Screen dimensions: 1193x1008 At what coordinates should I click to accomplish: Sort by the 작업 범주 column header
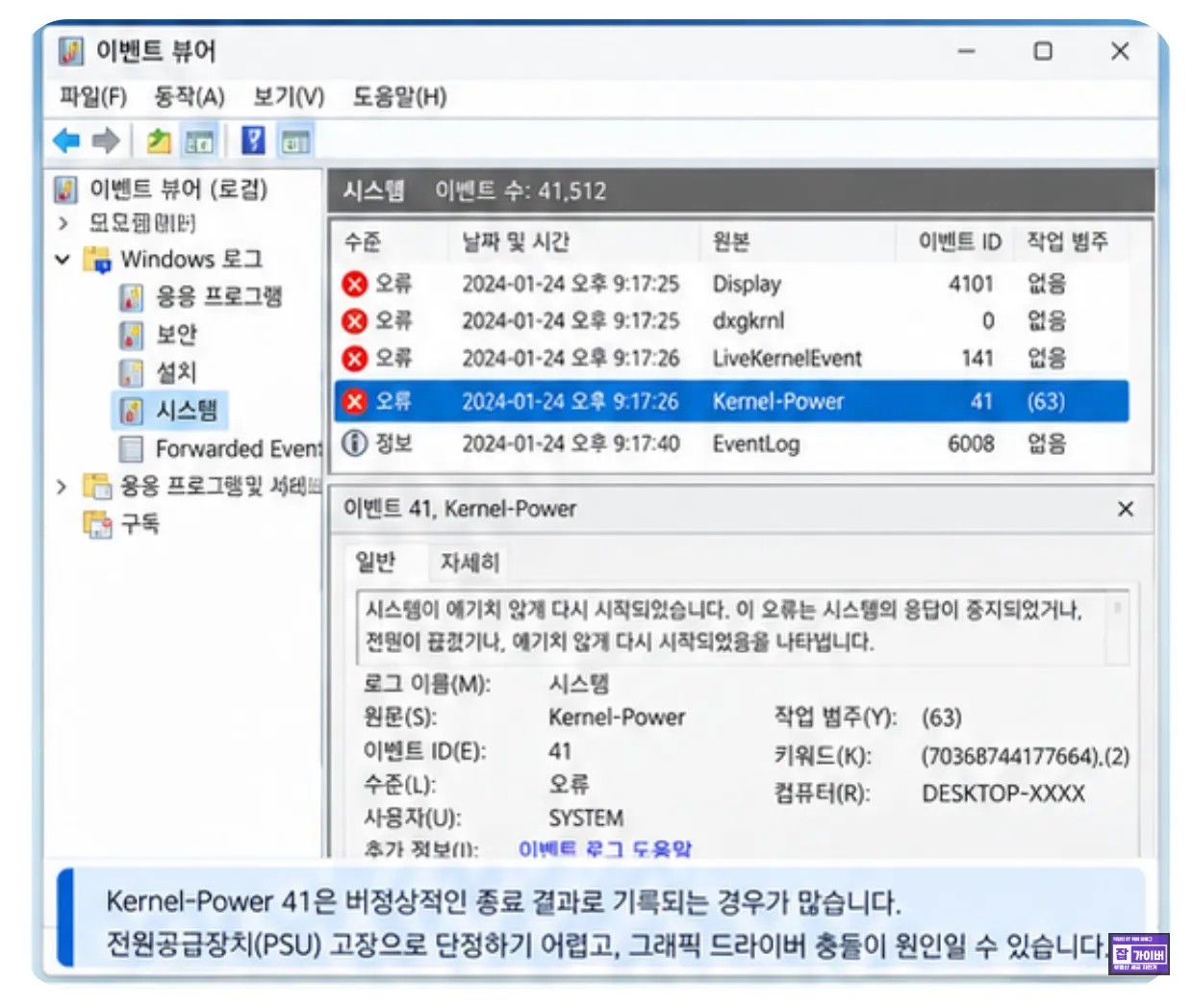click(x=1070, y=241)
